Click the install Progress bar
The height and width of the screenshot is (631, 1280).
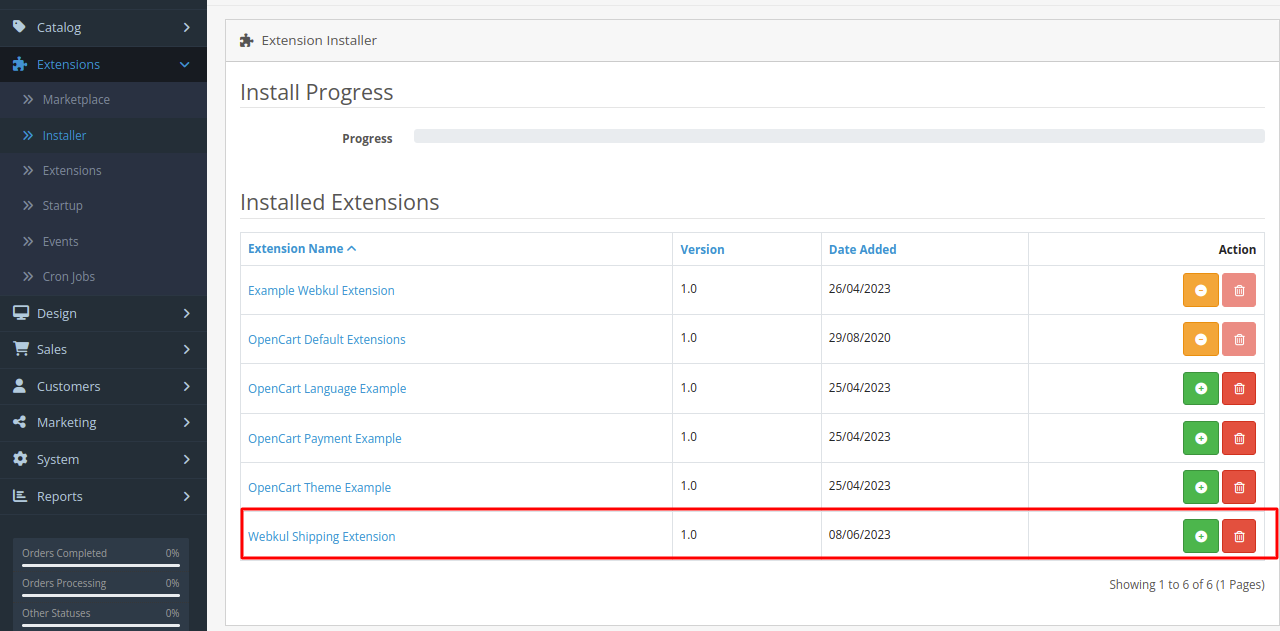pos(839,136)
